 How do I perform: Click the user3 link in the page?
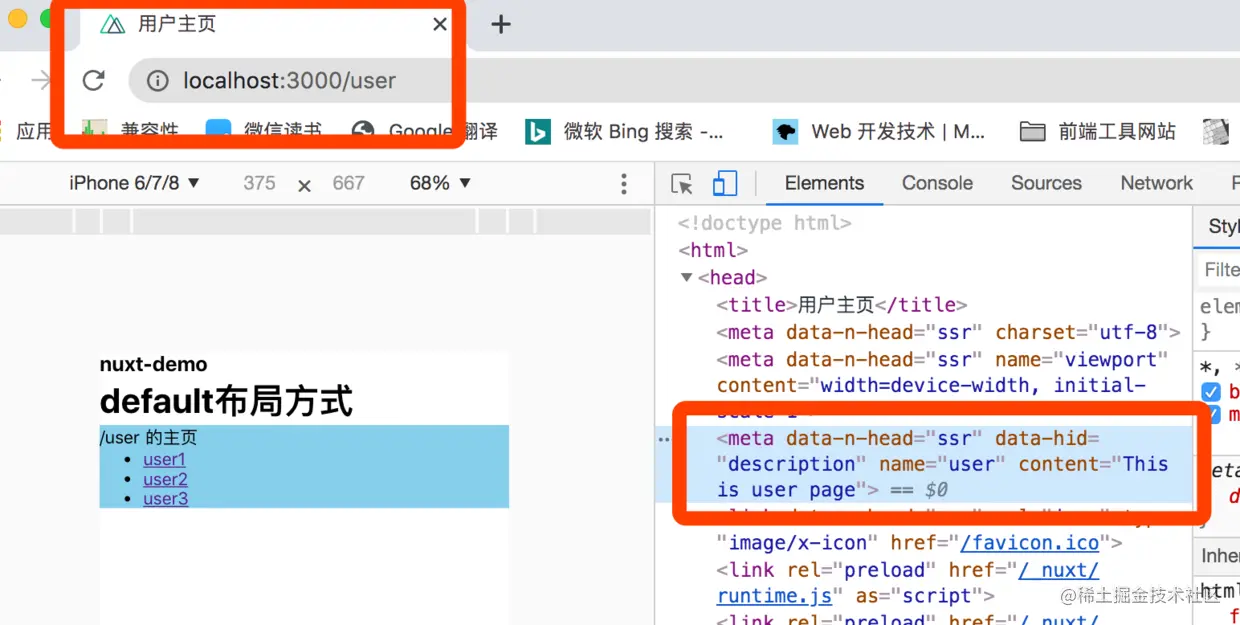click(165, 499)
